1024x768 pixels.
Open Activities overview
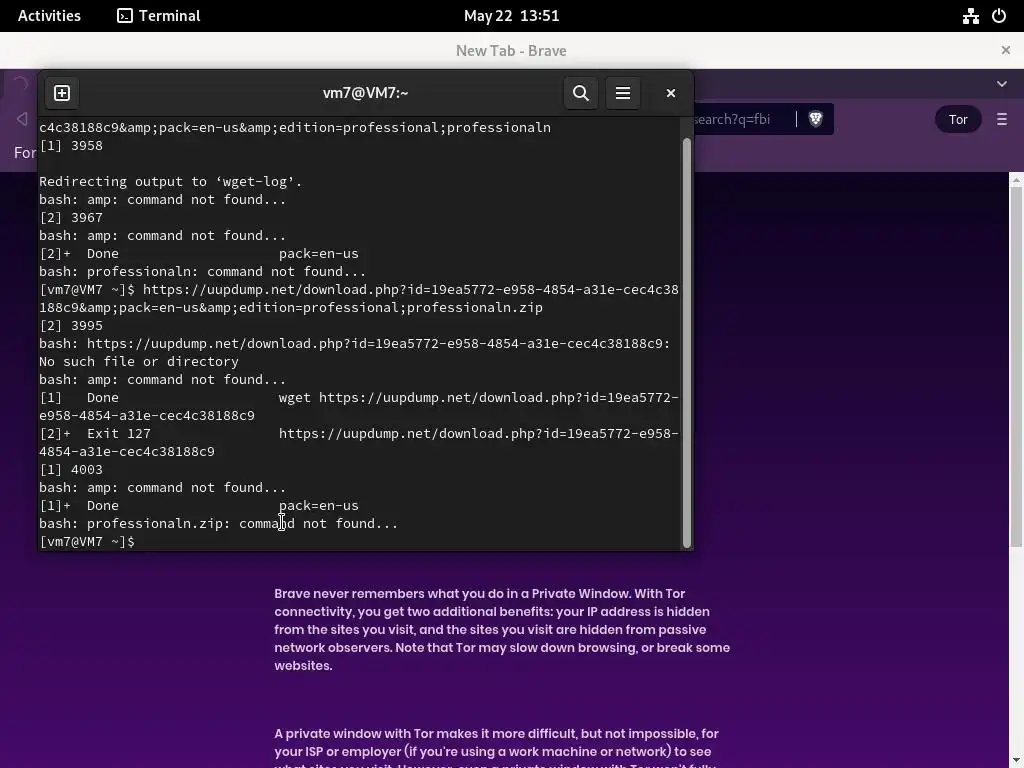pyautogui.click(x=49, y=16)
